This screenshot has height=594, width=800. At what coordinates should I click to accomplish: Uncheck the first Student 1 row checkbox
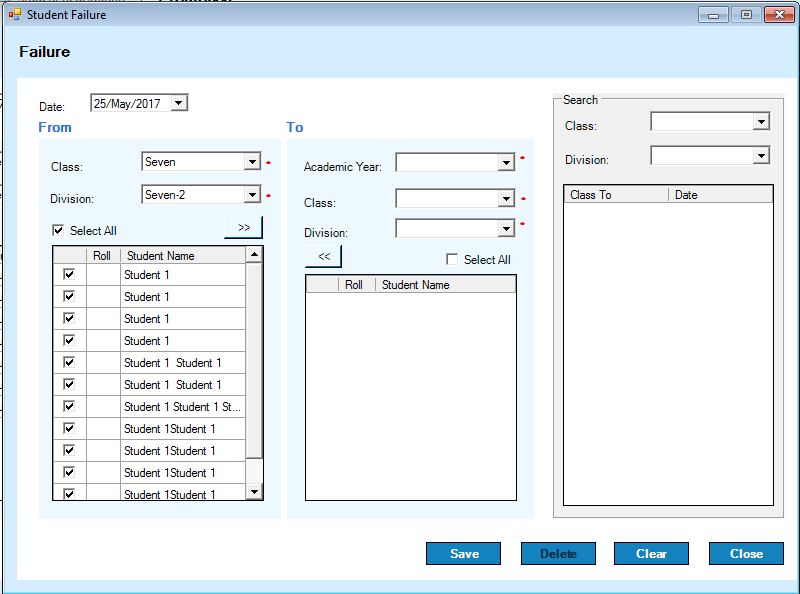[x=69, y=274]
